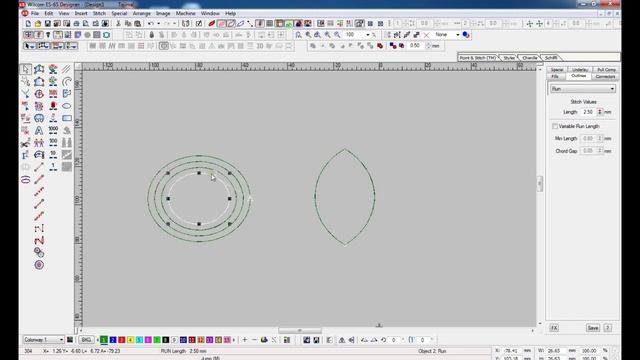
Task: Open the Help menu
Action: click(231, 13)
